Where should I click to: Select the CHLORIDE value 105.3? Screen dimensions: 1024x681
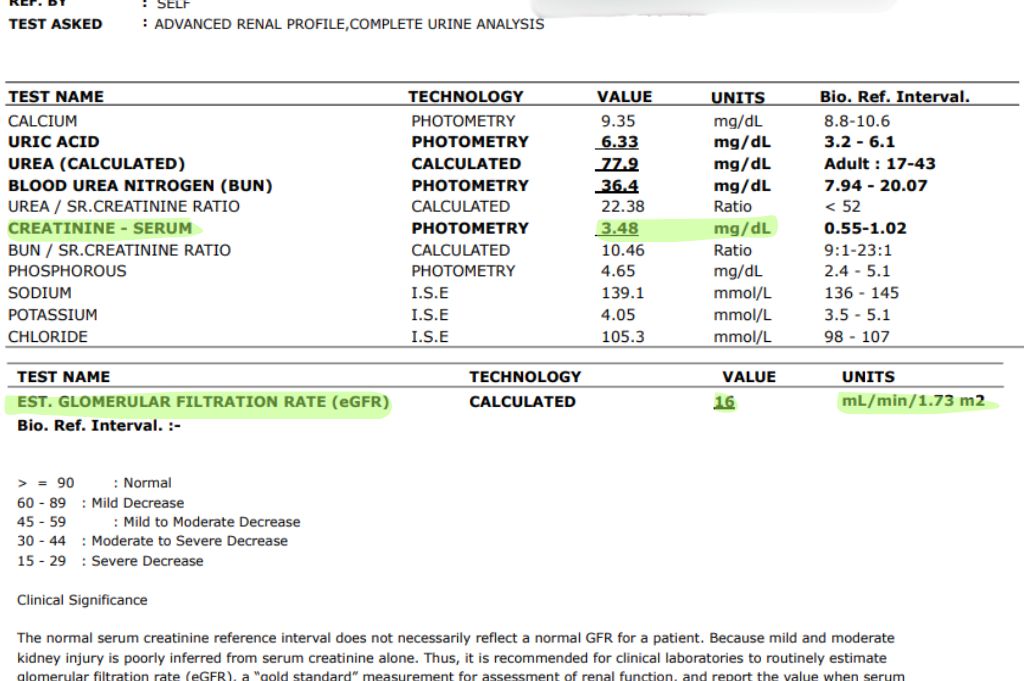622,337
